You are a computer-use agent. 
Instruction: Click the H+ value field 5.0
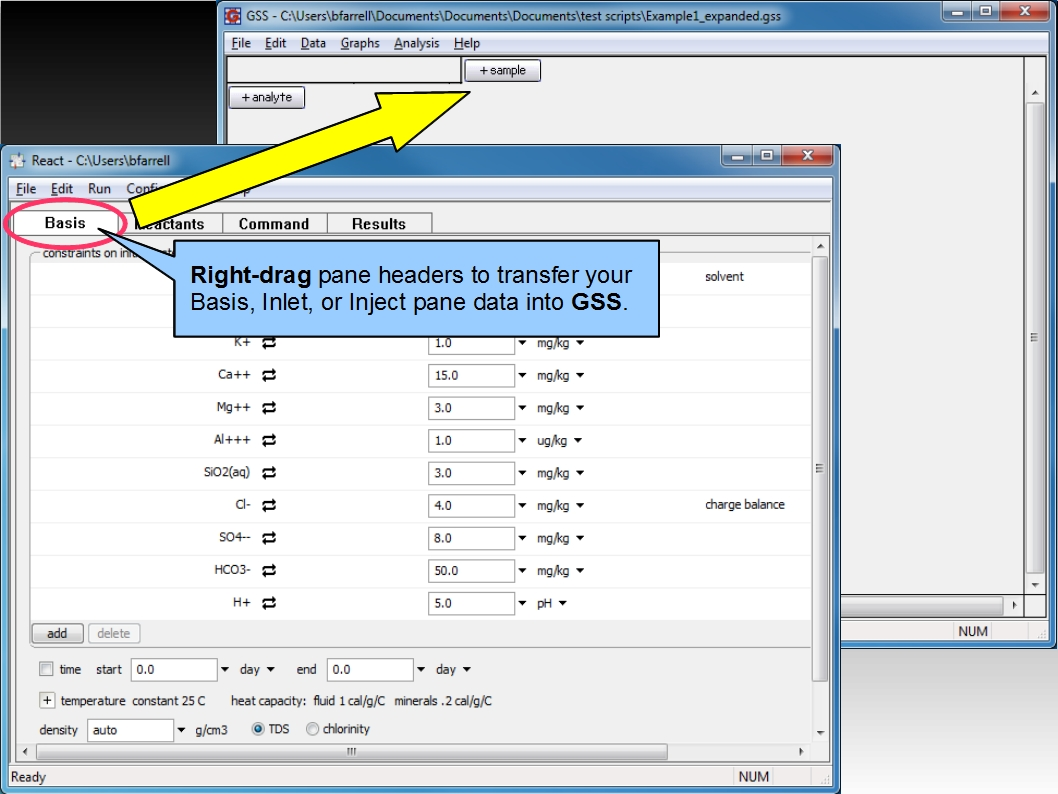471,603
